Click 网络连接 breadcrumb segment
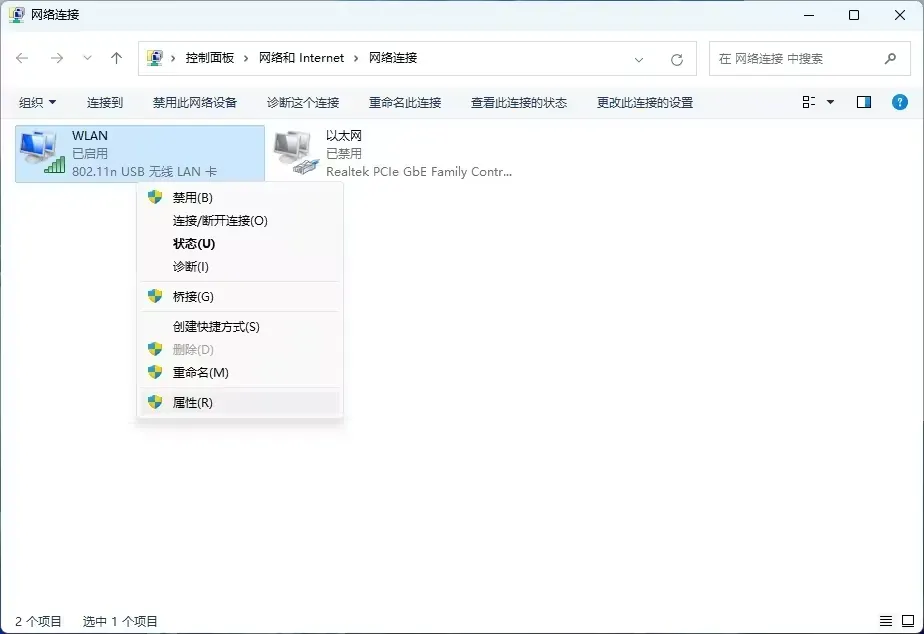The height and width of the screenshot is (634, 924). (x=393, y=58)
